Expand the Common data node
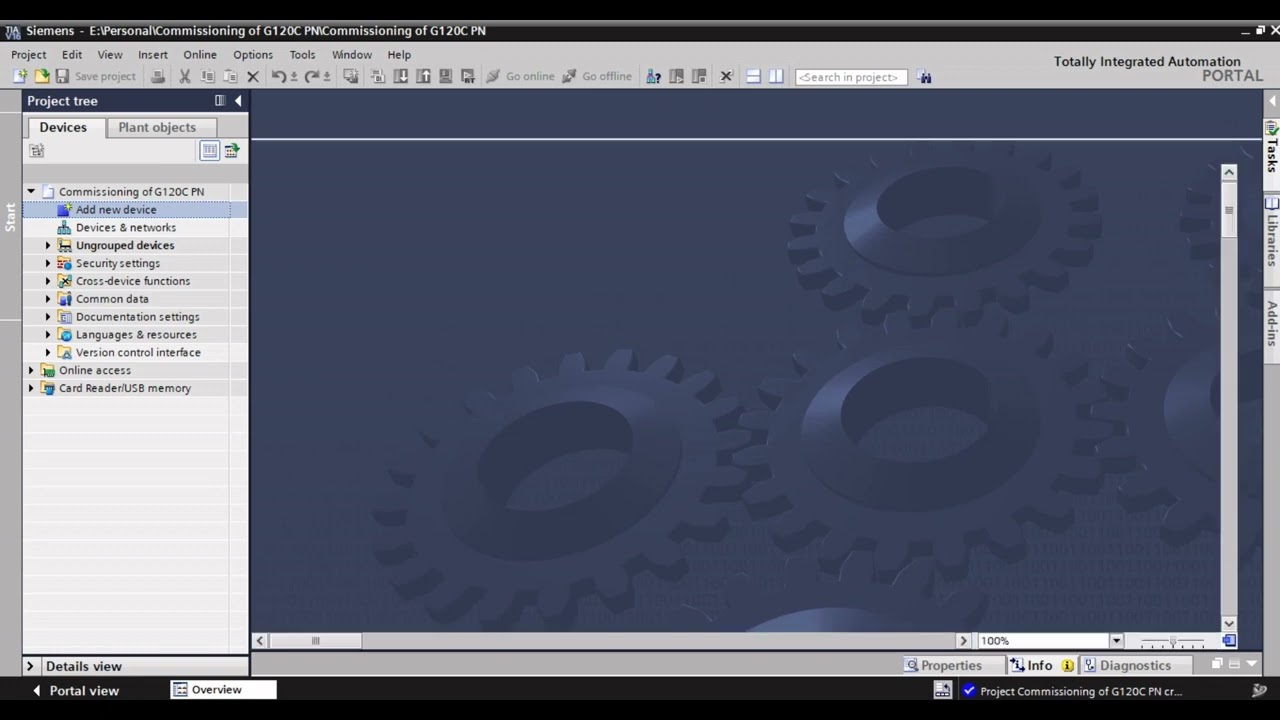Image resolution: width=1280 pixels, height=720 pixels. click(47, 299)
